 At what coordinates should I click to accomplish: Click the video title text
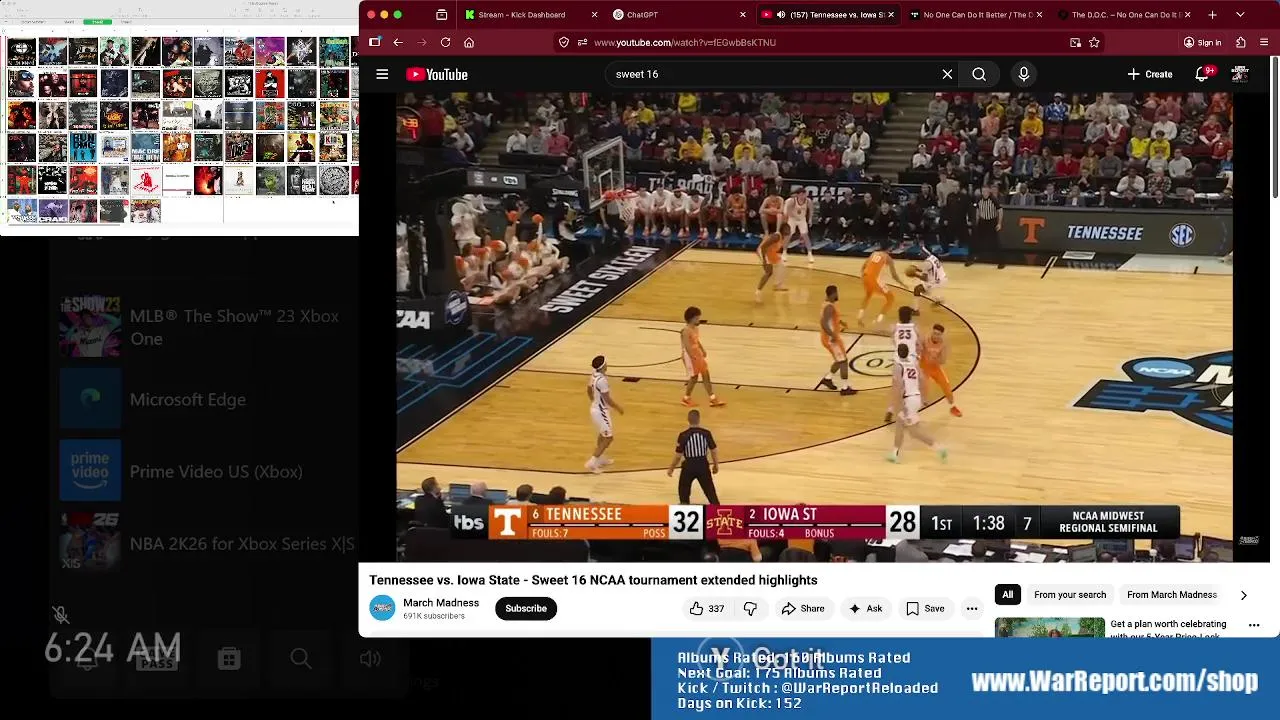[593, 580]
